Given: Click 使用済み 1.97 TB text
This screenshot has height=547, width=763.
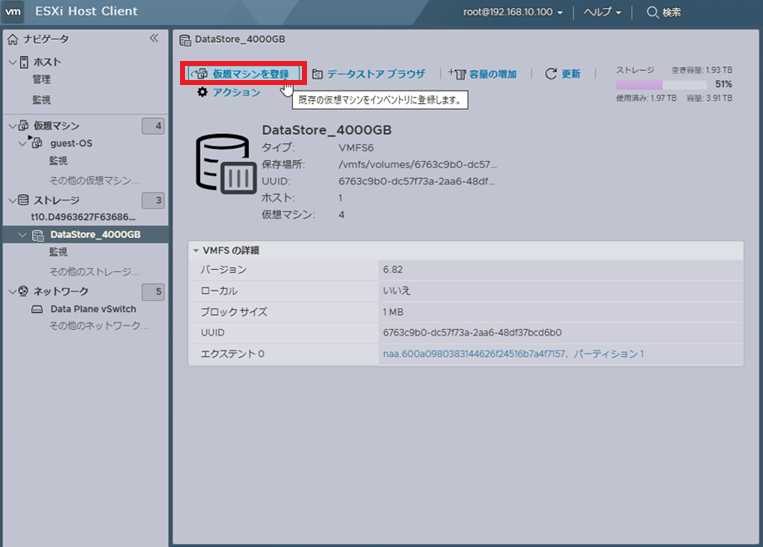Looking at the screenshot, I should 646,98.
